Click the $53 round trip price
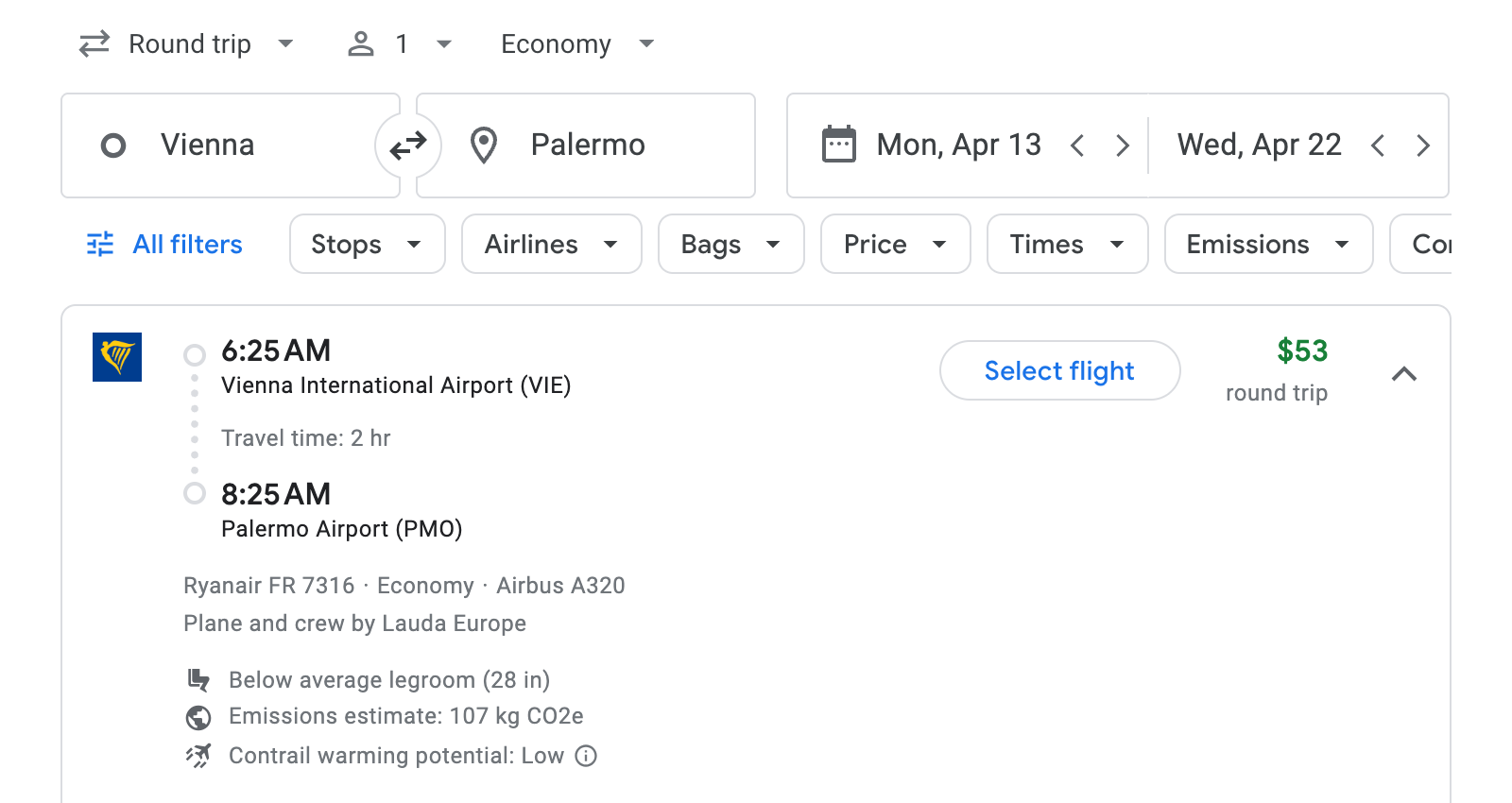 [1302, 350]
